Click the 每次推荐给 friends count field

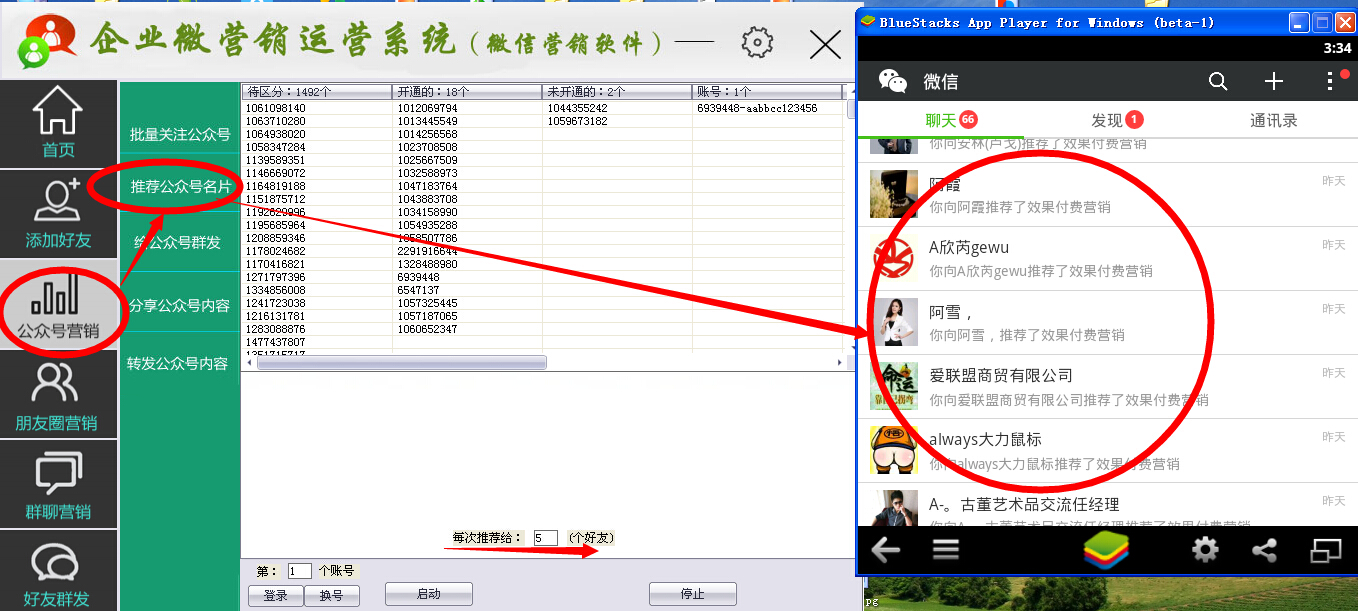click(545, 538)
